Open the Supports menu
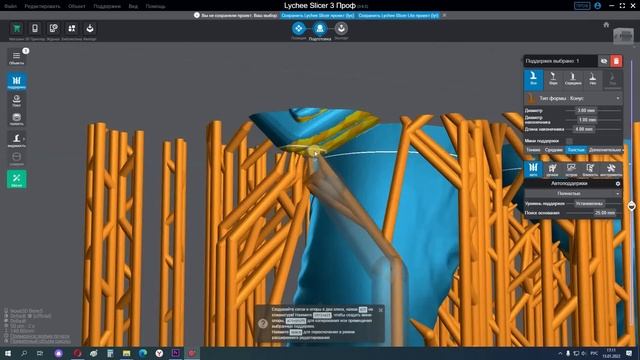 point(107,6)
